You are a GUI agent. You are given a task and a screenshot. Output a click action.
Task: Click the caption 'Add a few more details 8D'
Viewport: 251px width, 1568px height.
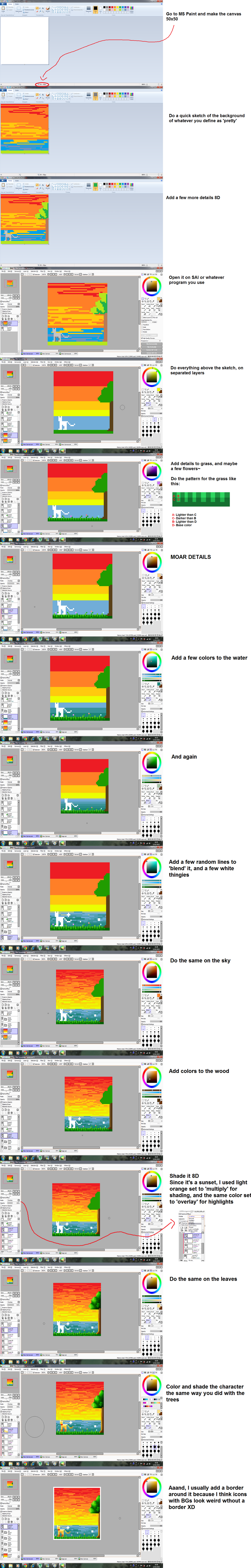point(193,197)
